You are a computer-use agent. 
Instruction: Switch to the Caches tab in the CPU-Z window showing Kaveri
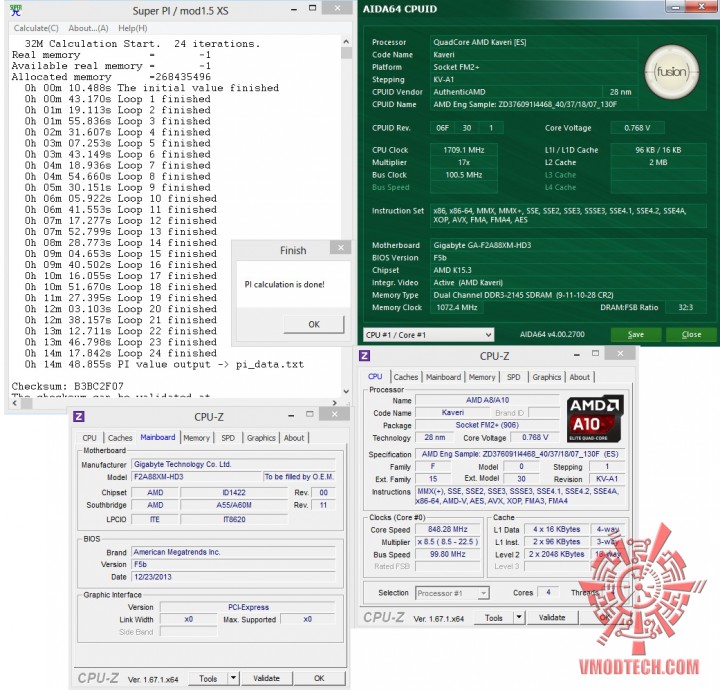[x=406, y=377]
